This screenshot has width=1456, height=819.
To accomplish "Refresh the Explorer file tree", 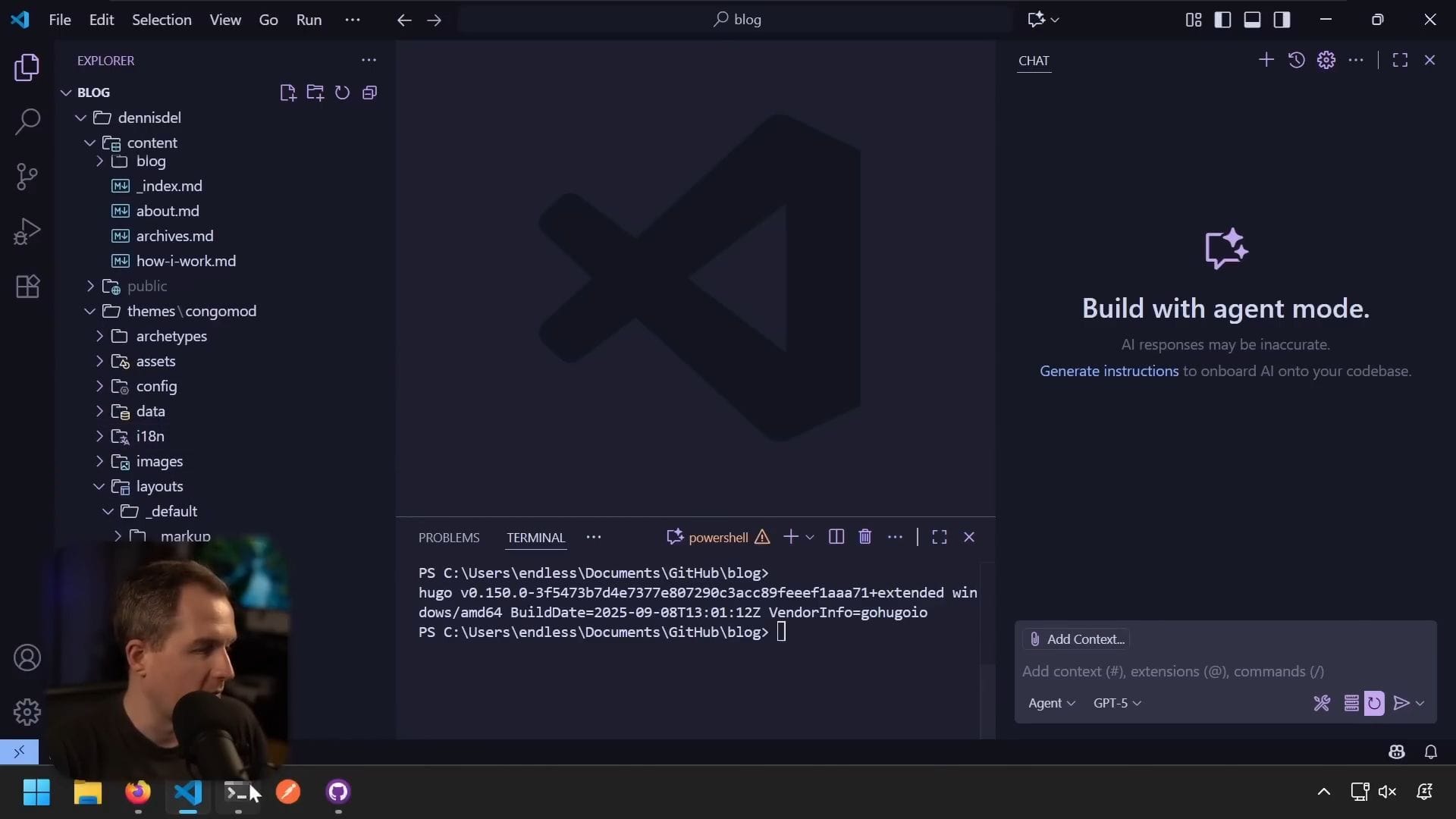I will [342, 93].
